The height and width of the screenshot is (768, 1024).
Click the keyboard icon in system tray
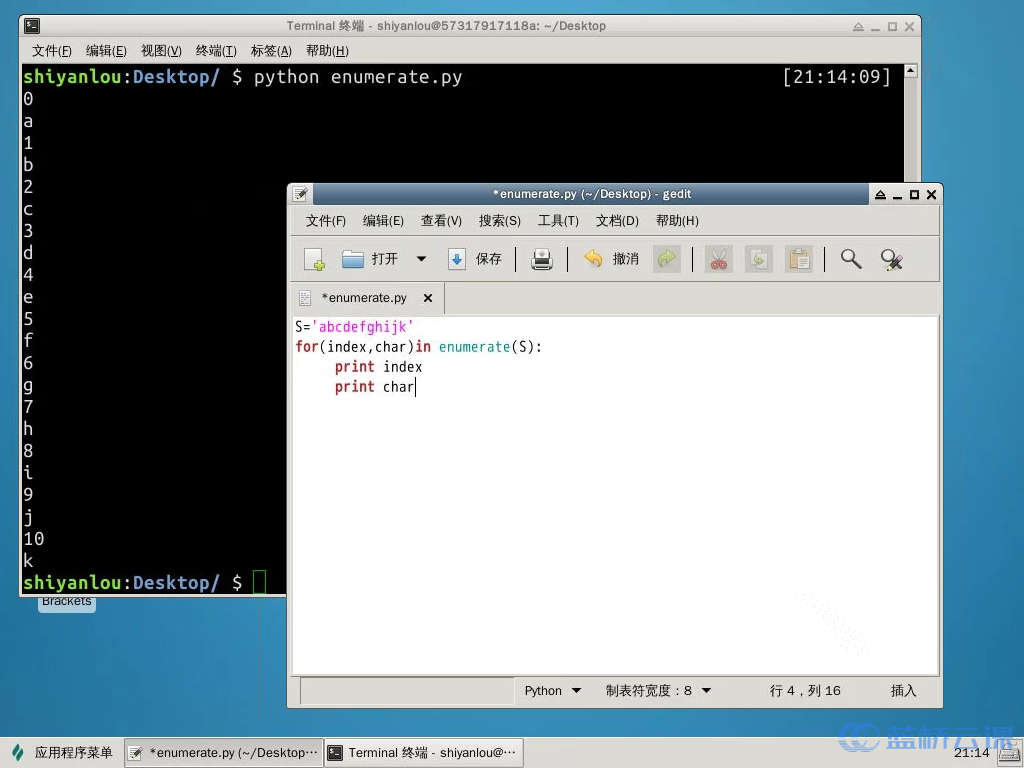coord(1009,754)
